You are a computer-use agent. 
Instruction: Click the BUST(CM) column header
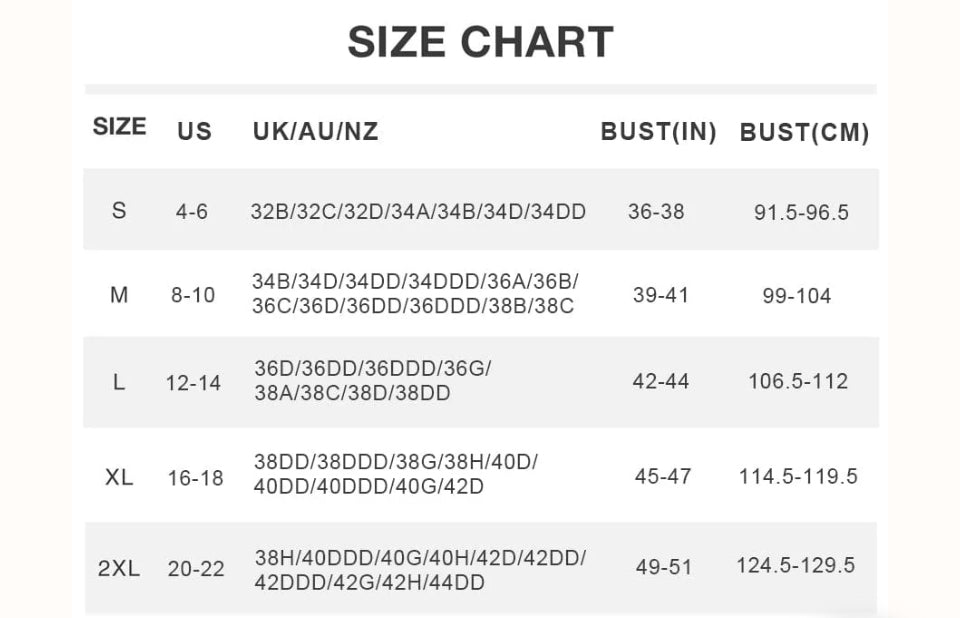click(x=804, y=132)
